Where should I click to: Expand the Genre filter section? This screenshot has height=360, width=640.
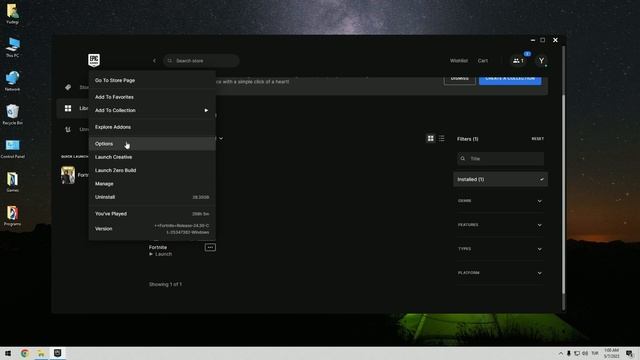point(500,201)
